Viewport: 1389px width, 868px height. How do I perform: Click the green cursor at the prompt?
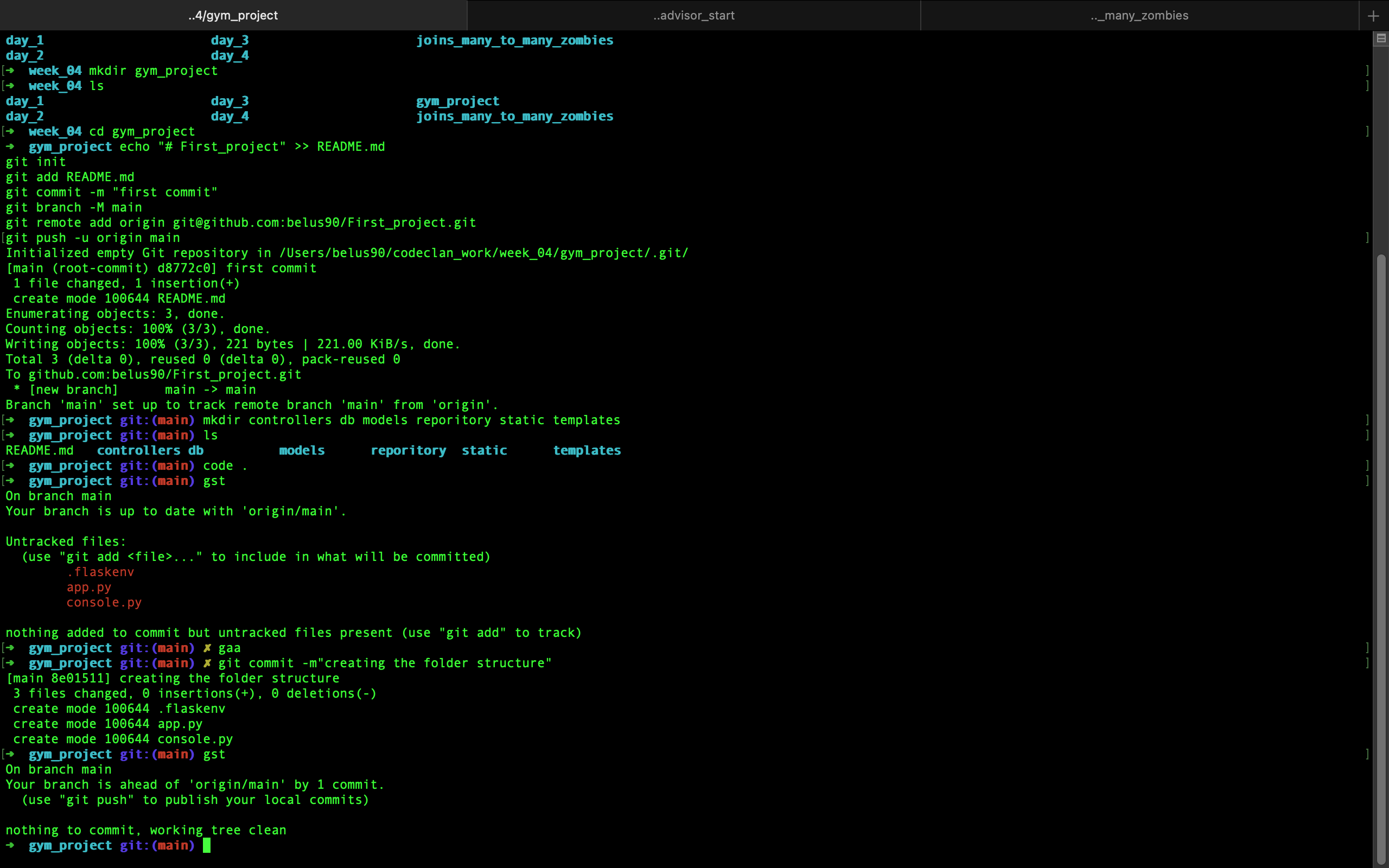(207, 845)
